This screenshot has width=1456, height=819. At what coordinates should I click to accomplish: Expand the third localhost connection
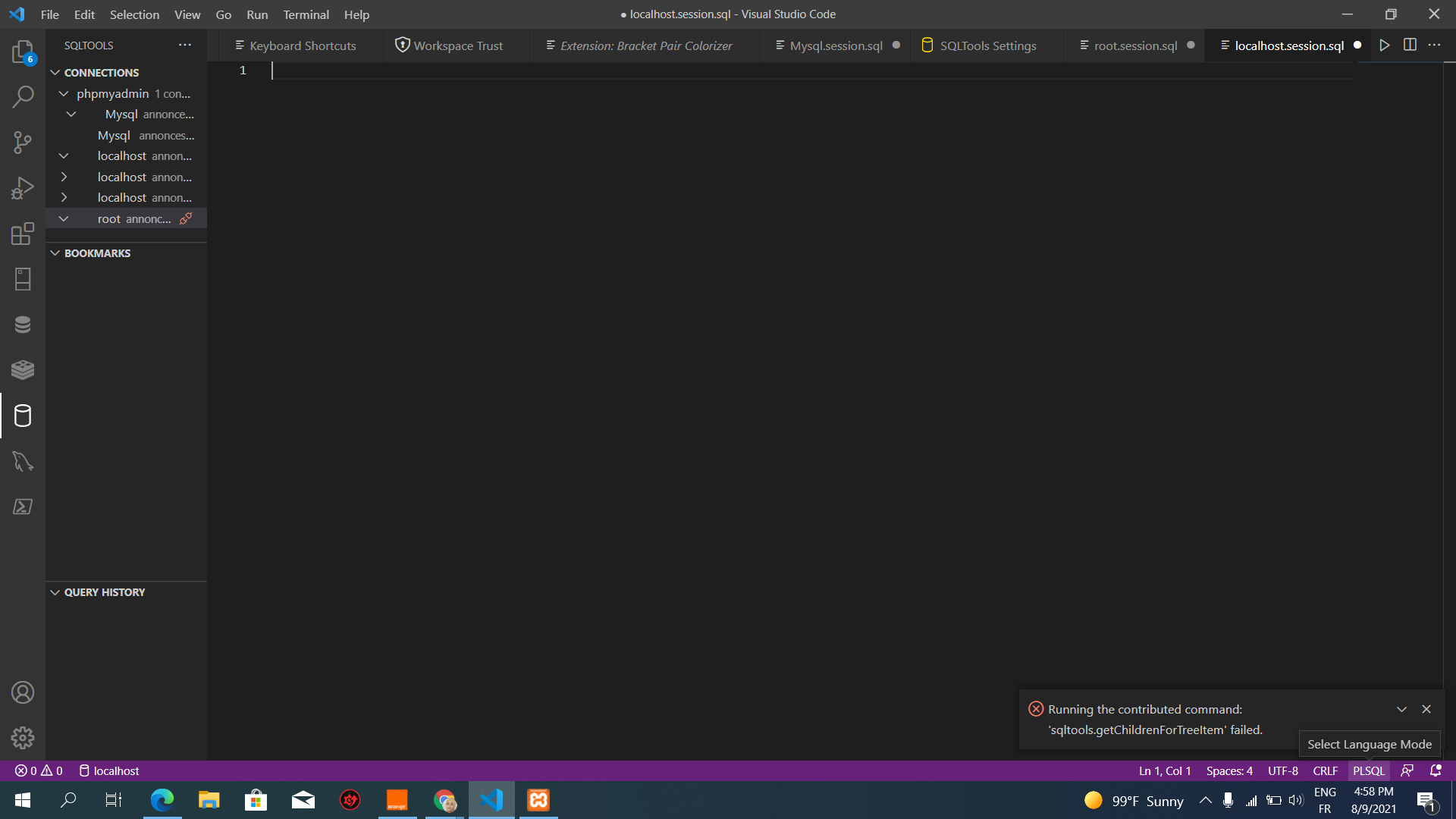(64, 198)
